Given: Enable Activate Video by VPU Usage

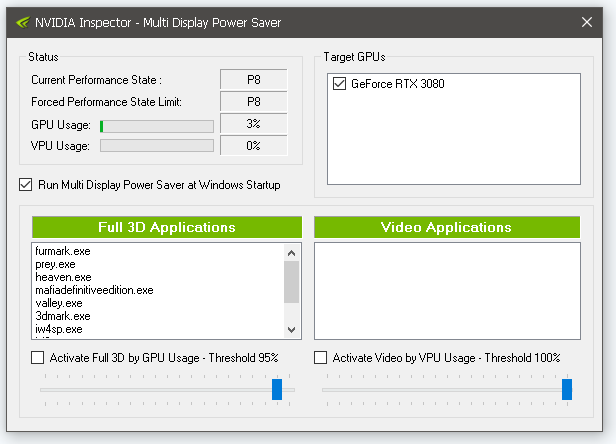Looking at the screenshot, I should (x=321, y=358).
